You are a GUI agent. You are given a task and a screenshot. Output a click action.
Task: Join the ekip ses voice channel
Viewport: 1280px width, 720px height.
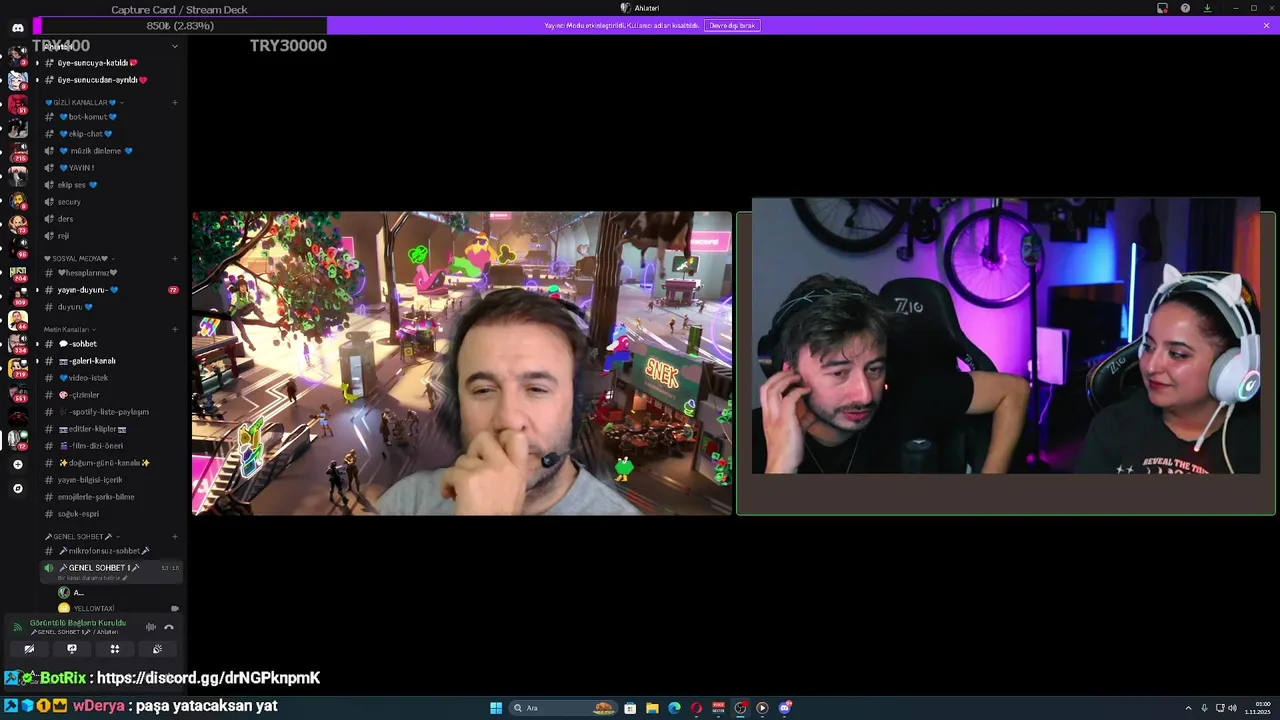(x=110, y=185)
